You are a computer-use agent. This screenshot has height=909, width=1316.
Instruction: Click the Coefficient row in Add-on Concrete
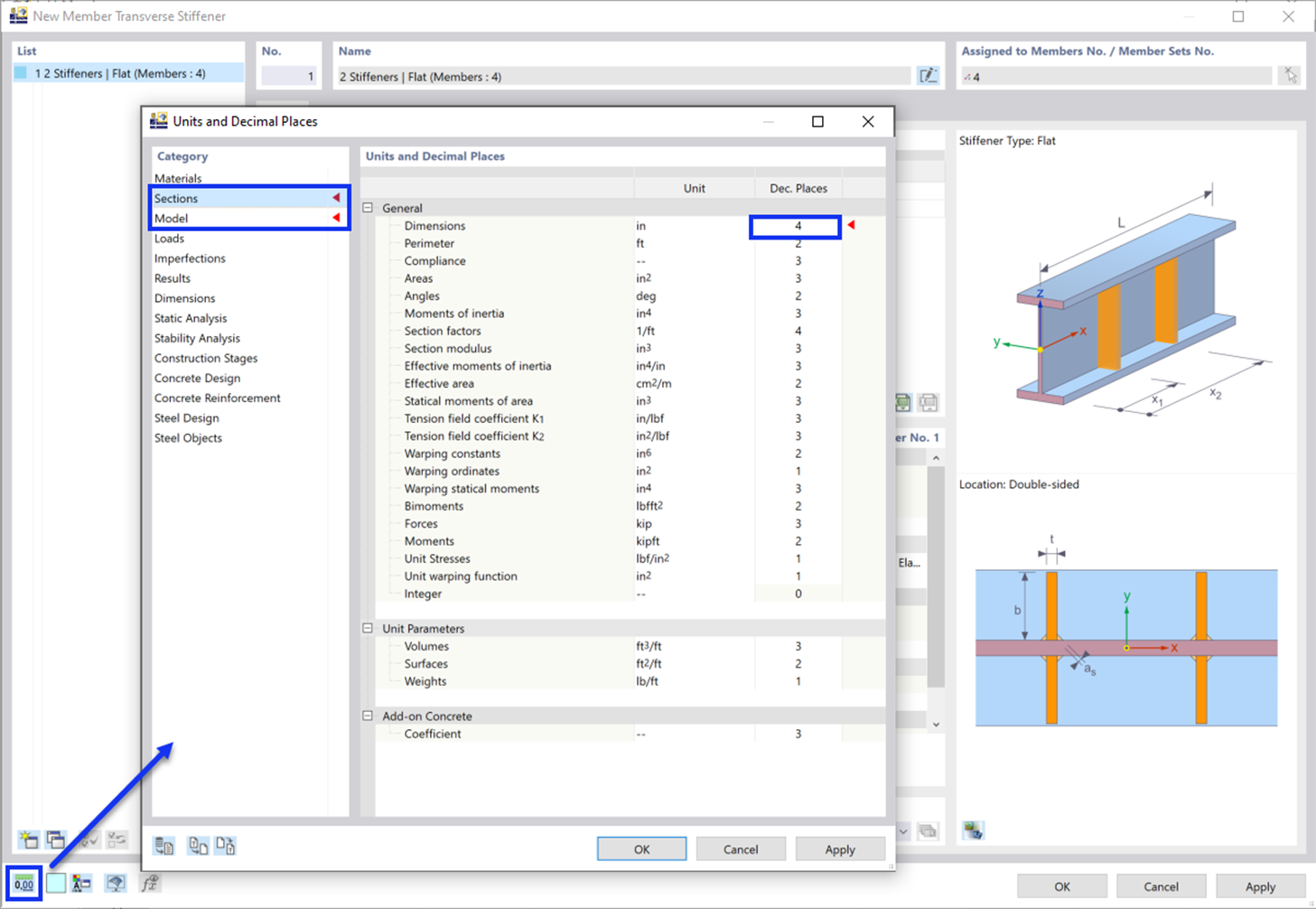[x=630, y=734]
